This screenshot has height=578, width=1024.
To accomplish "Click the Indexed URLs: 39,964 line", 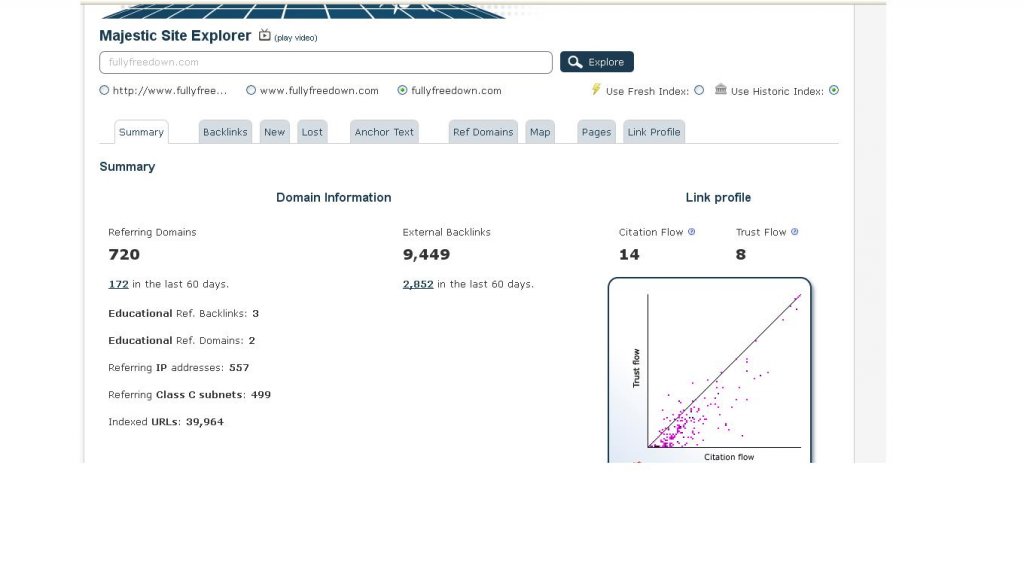I will [166, 422].
